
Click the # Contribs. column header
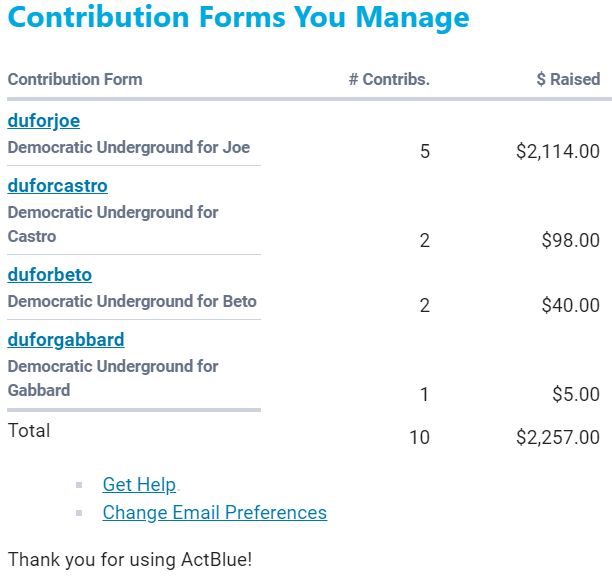[x=389, y=79]
